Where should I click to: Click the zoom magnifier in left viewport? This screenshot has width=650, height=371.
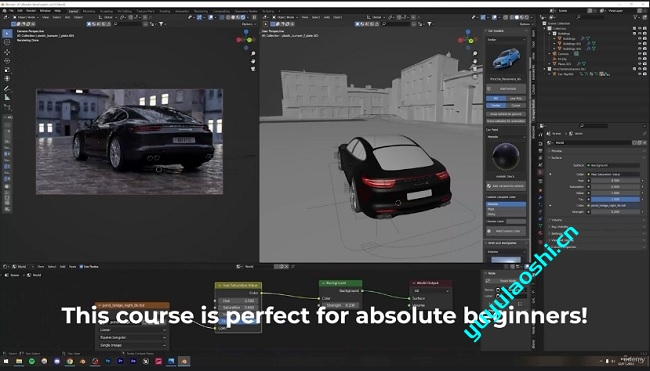(x=253, y=54)
